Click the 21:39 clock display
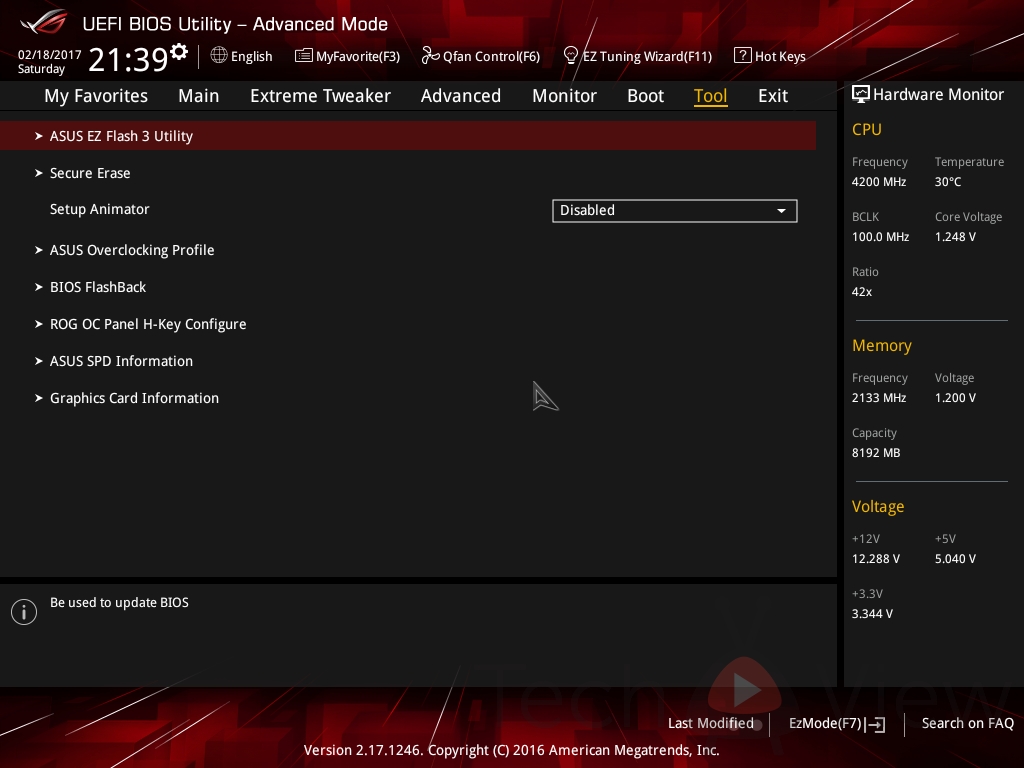 coord(128,59)
